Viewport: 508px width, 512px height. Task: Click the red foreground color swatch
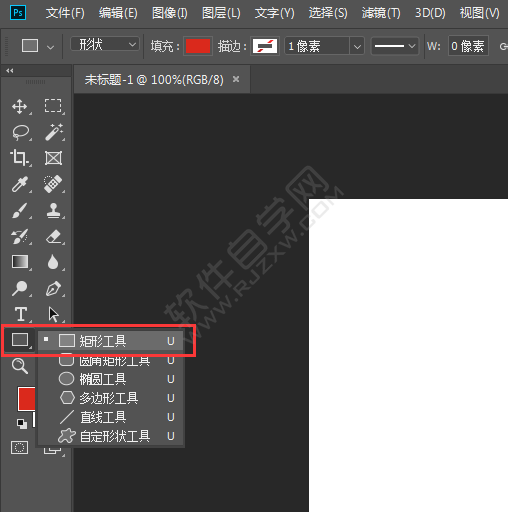(26, 398)
